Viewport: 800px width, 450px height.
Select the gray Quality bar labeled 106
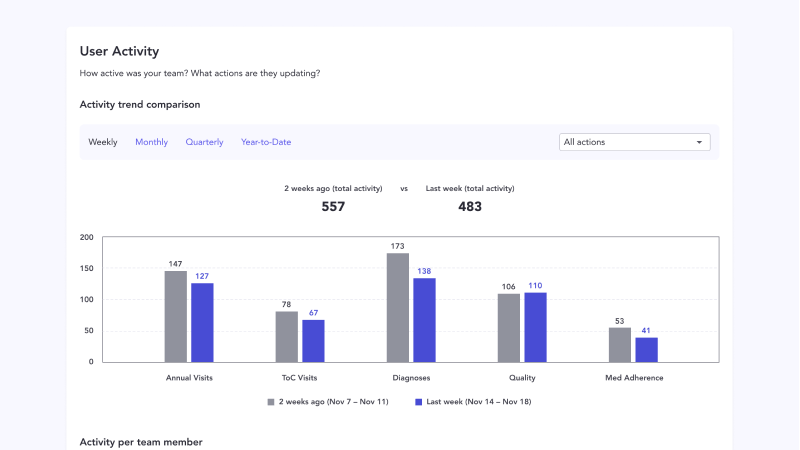click(x=509, y=328)
